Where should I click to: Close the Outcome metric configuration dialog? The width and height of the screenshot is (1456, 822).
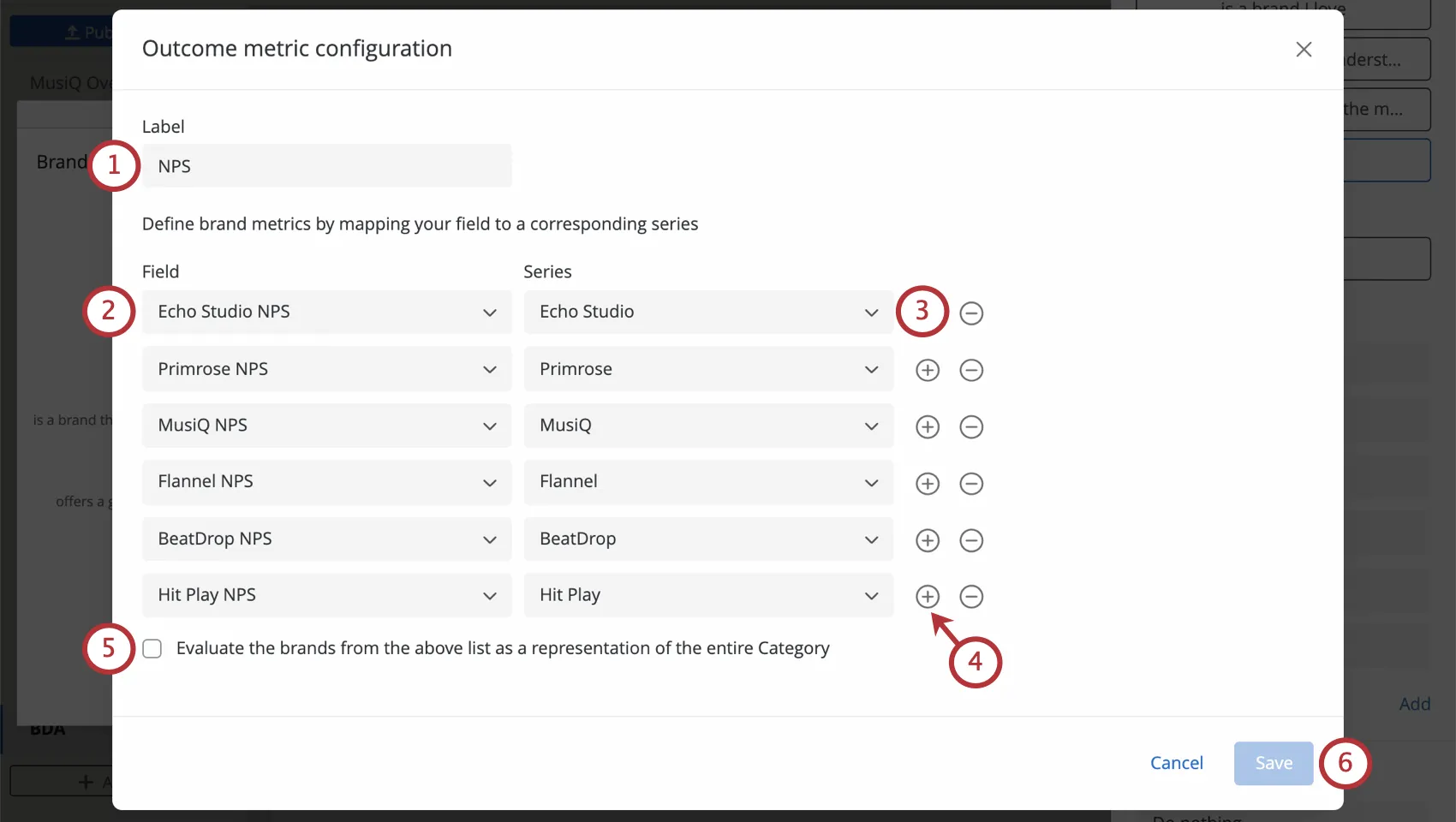click(x=1304, y=49)
